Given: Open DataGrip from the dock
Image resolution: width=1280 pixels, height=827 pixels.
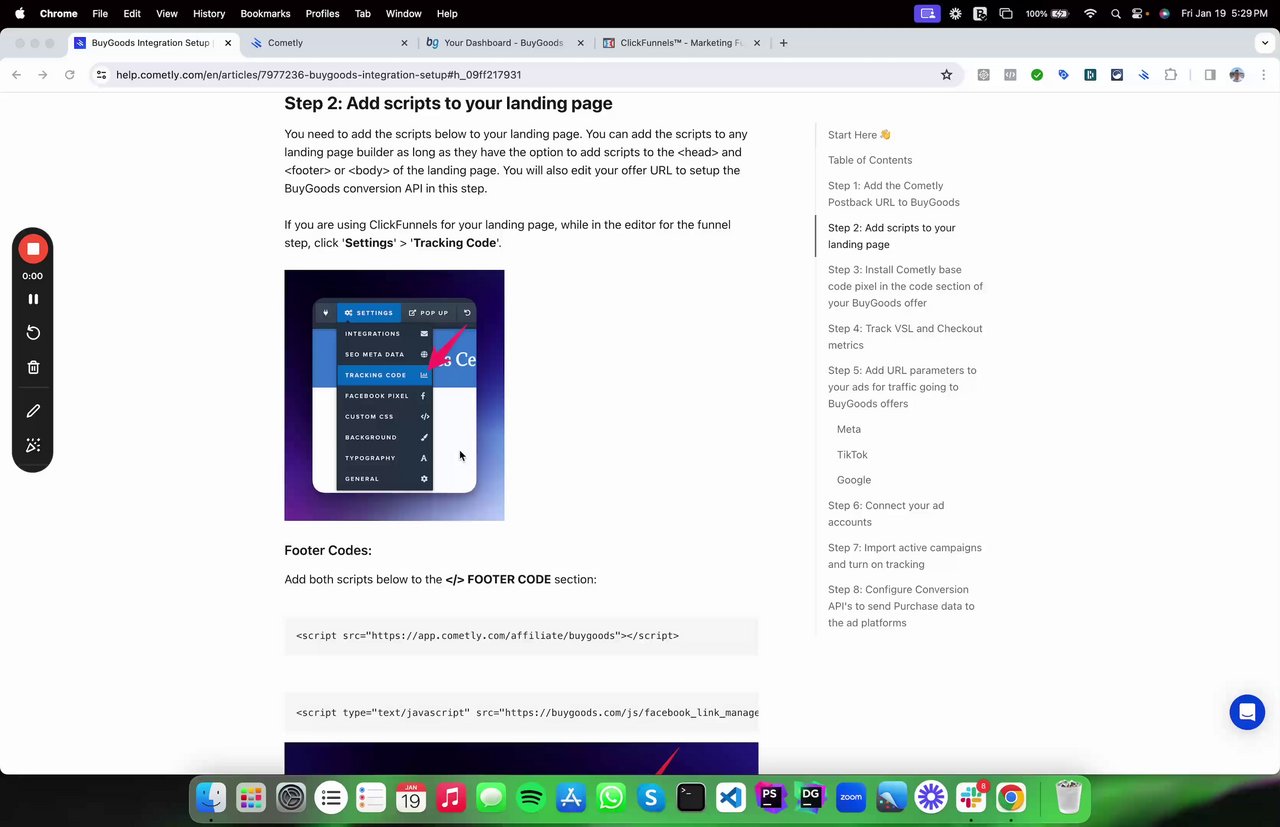Looking at the screenshot, I should pyautogui.click(x=811, y=797).
